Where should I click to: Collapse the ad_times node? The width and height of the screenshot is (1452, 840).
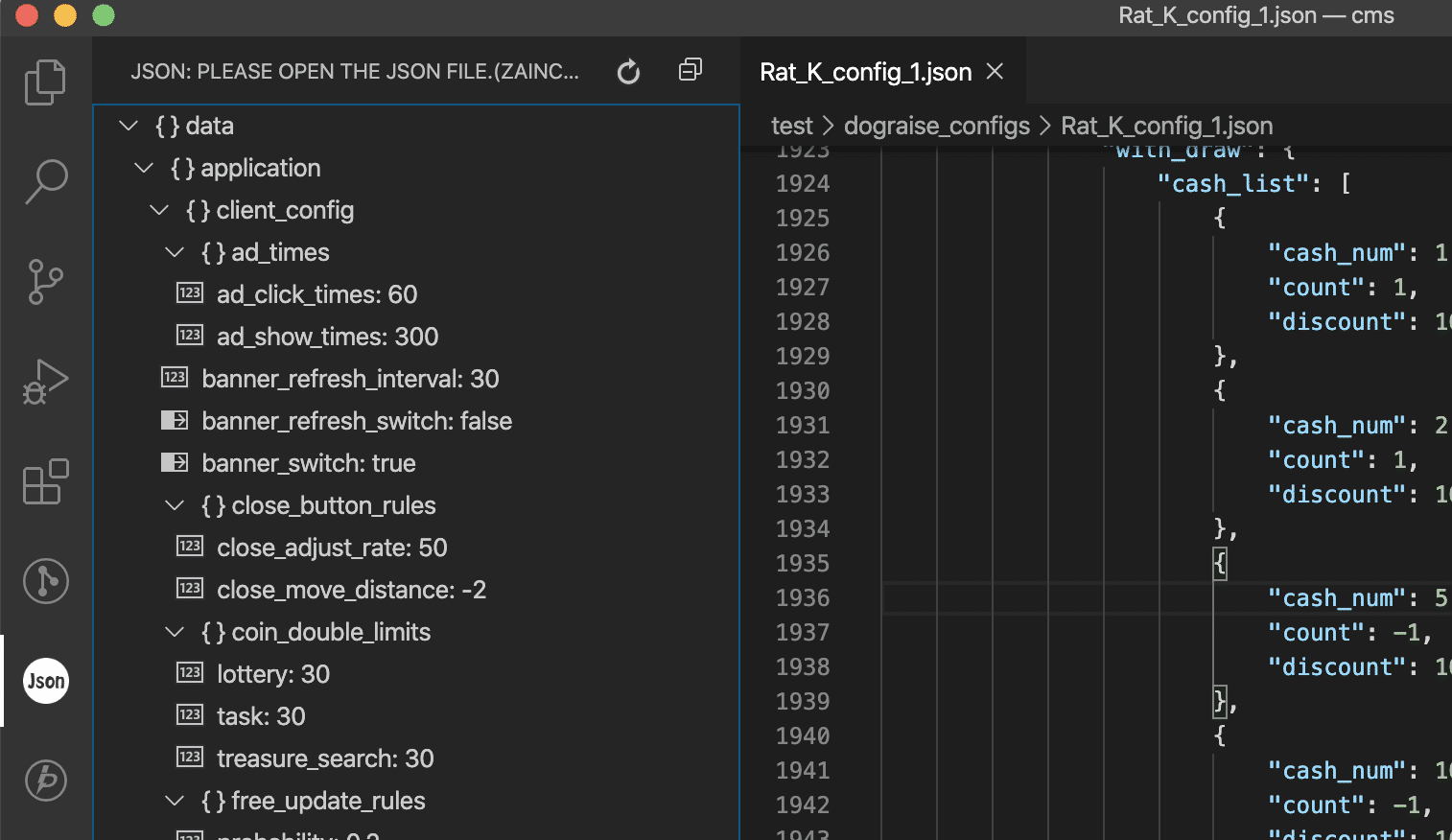[x=175, y=252]
